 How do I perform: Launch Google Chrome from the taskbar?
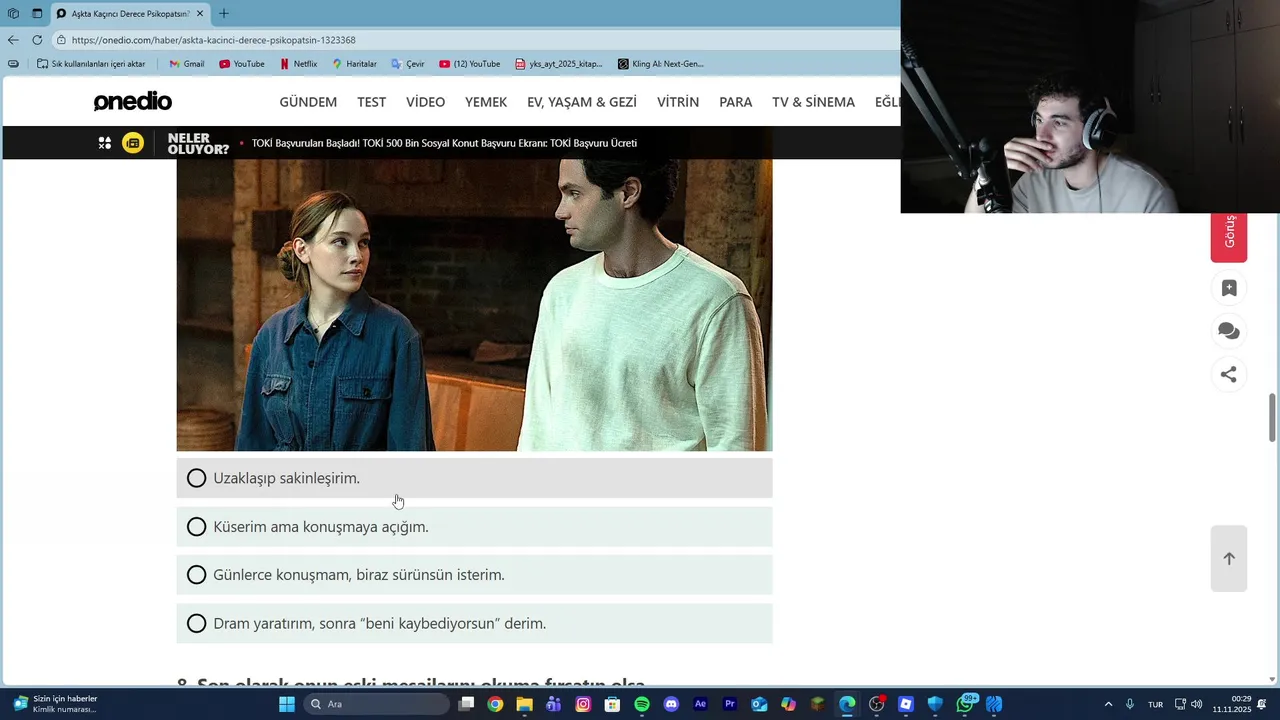point(495,704)
